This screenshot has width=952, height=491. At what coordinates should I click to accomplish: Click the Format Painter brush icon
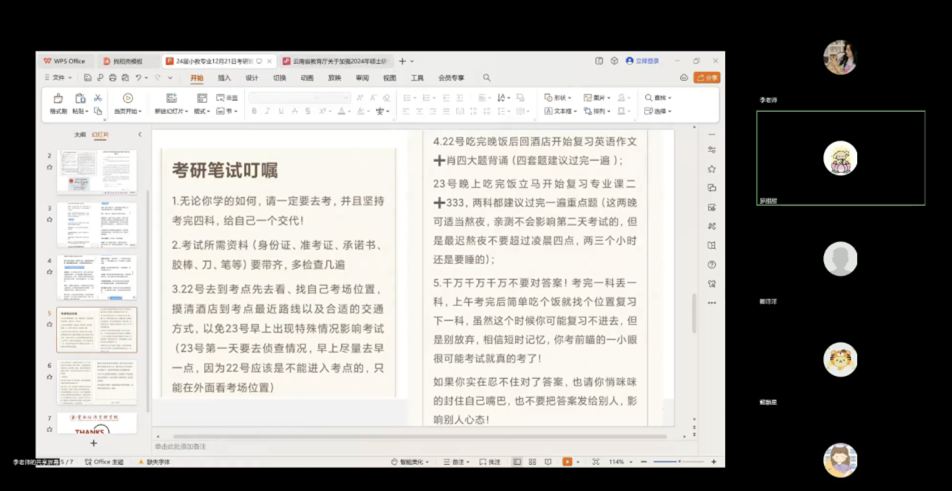coord(58,99)
